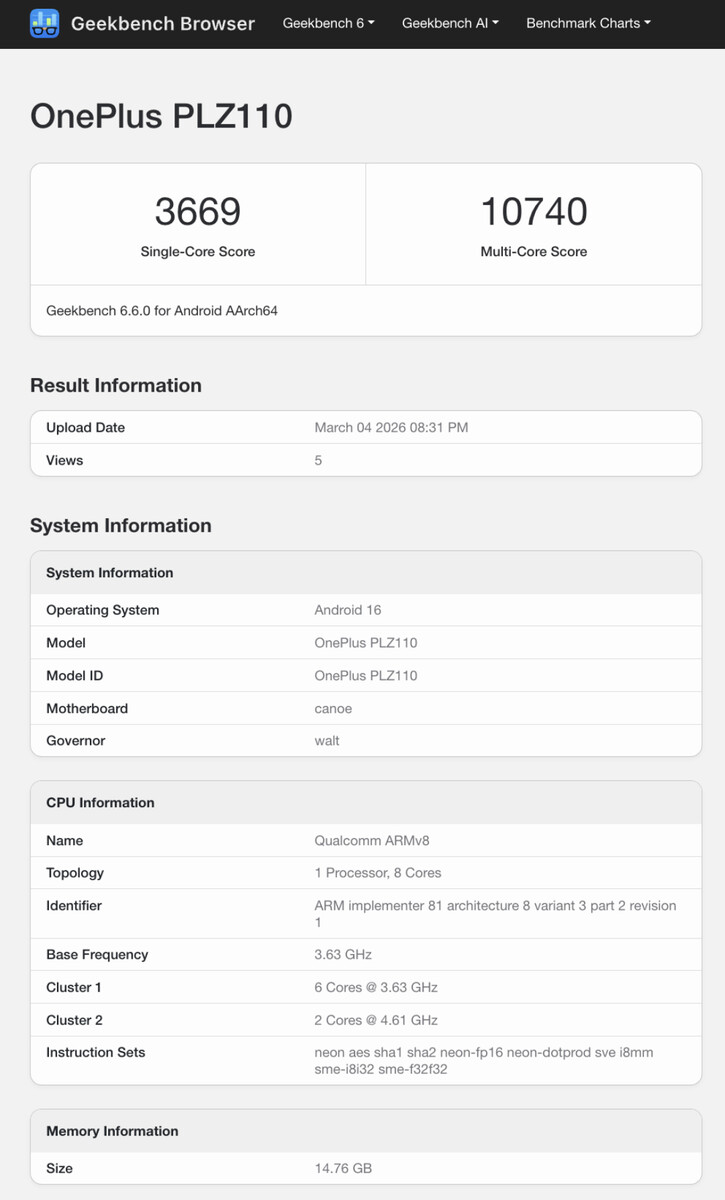The height and width of the screenshot is (1200, 725).
Task: Click the governor value walt
Action: click(x=327, y=741)
